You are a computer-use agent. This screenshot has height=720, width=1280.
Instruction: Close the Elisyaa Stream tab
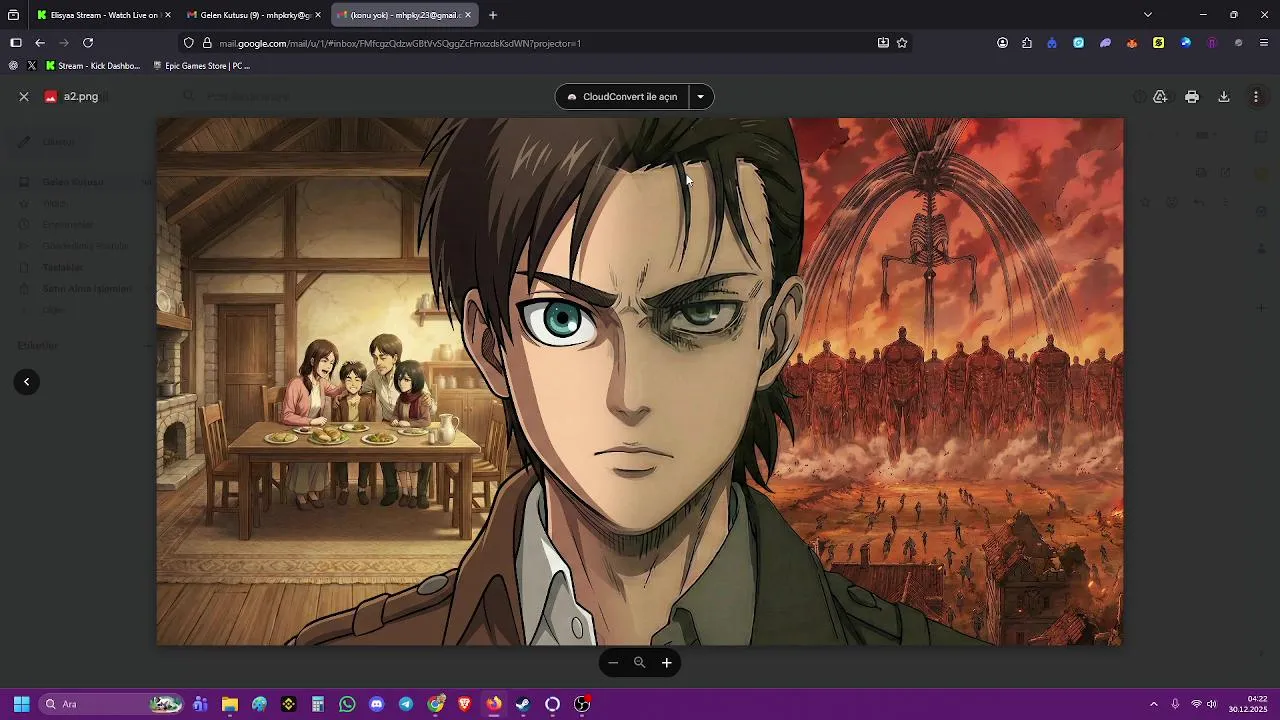click(x=167, y=15)
